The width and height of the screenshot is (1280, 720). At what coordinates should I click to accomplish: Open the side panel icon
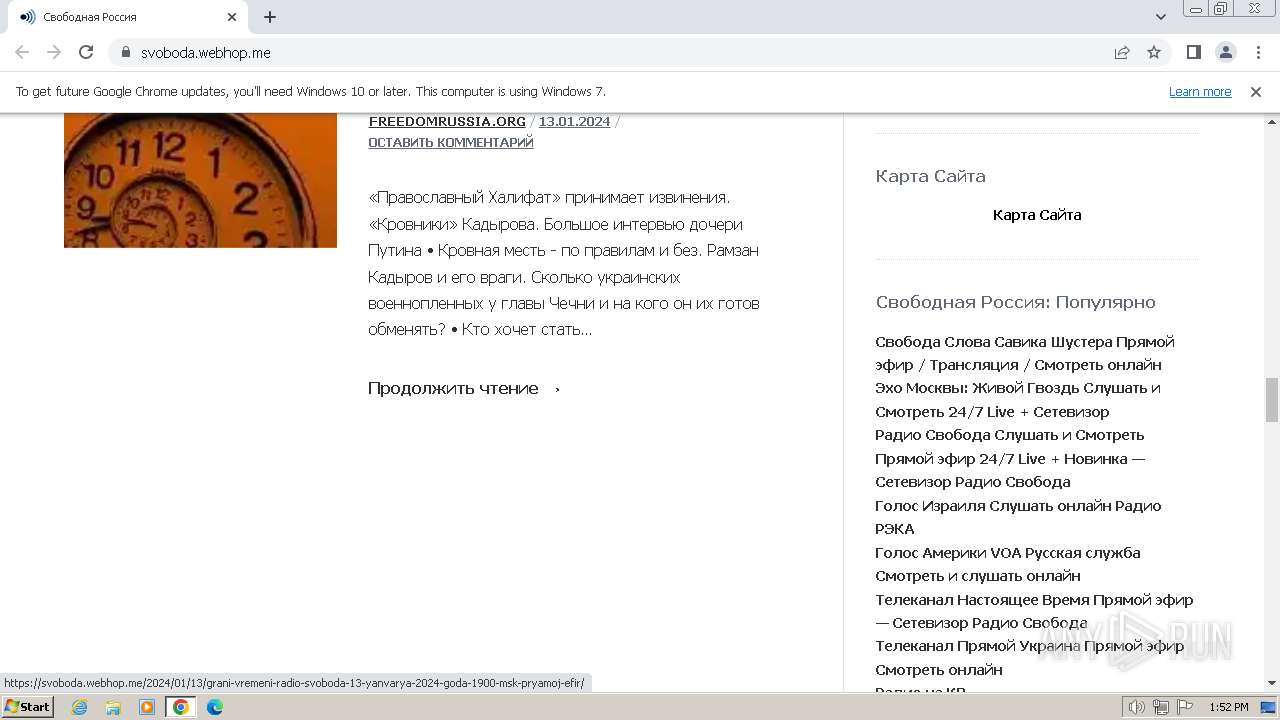pos(1193,52)
